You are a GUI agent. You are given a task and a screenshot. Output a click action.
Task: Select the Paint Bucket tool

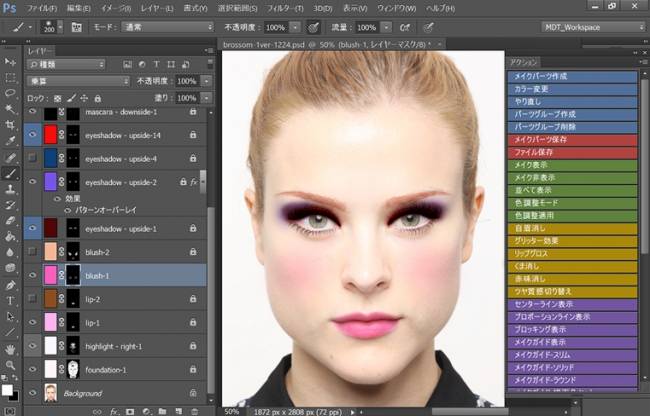tap(10, 237)
